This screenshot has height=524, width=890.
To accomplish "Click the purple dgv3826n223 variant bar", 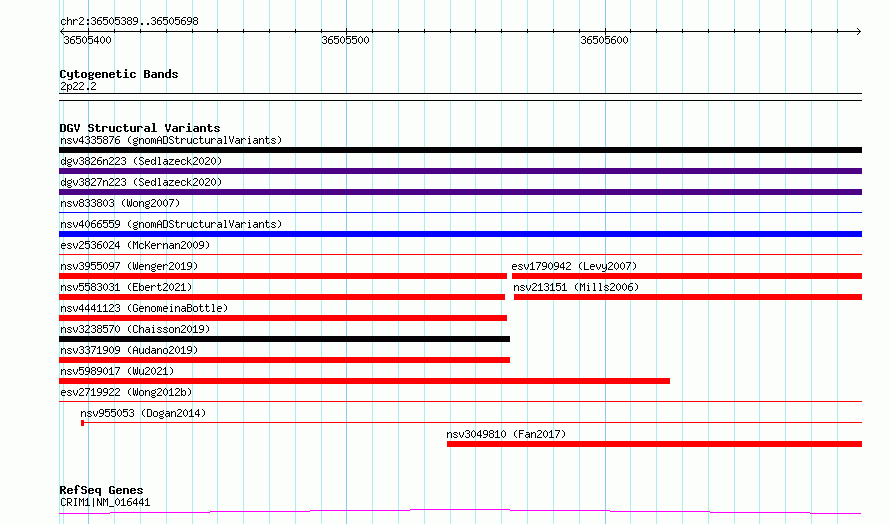I will click(x=460, y=171).
